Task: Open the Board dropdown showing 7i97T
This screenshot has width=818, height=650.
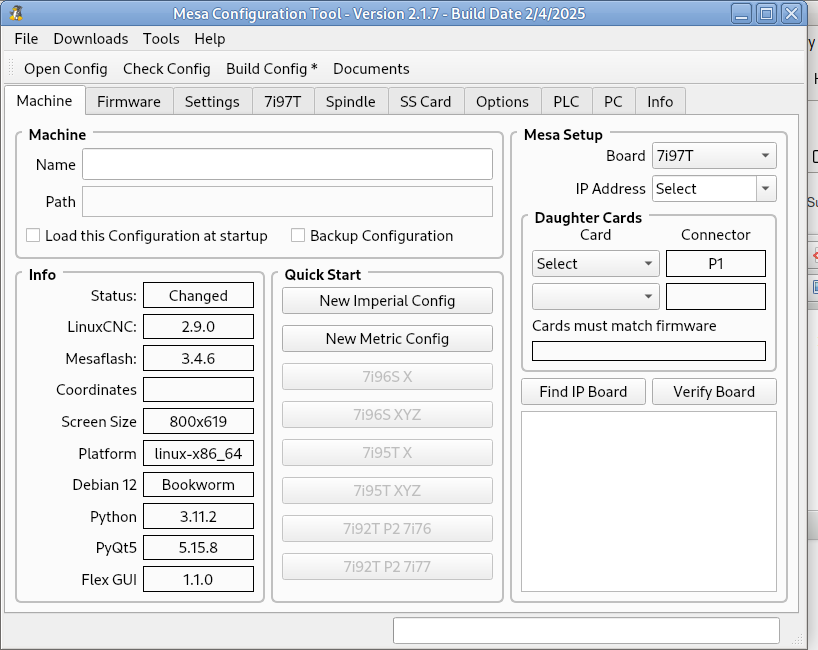Action: (x=714, y=155)
